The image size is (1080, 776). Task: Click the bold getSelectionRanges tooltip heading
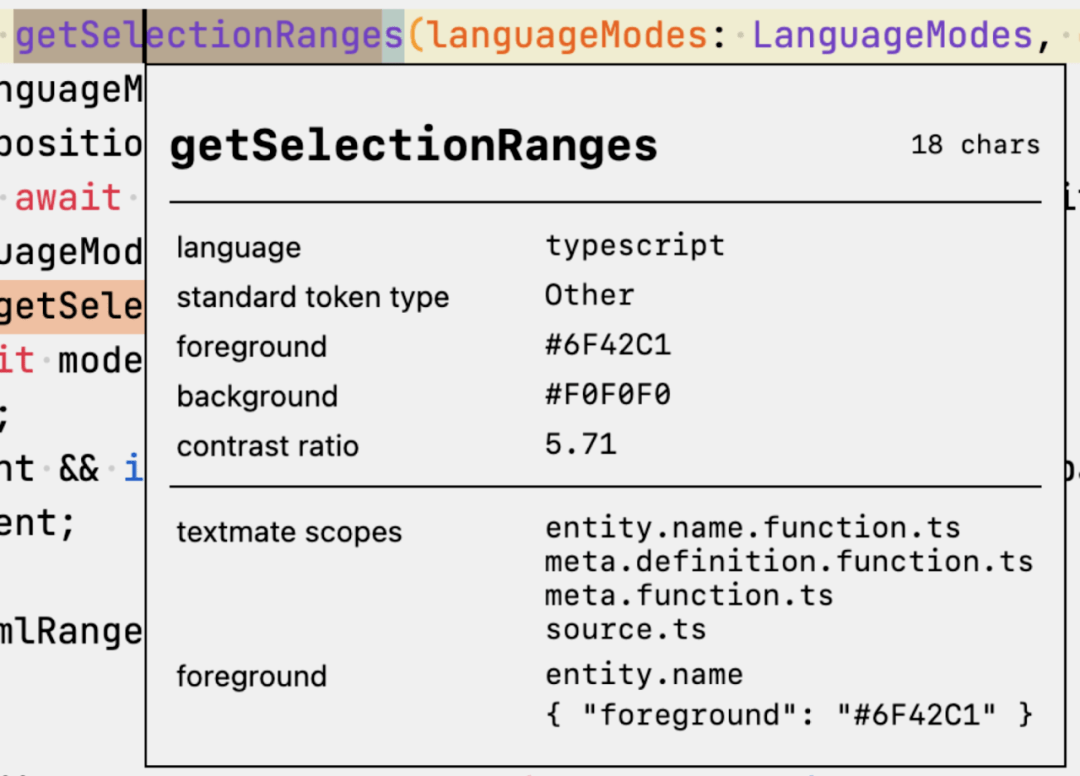tap(414, 146)
